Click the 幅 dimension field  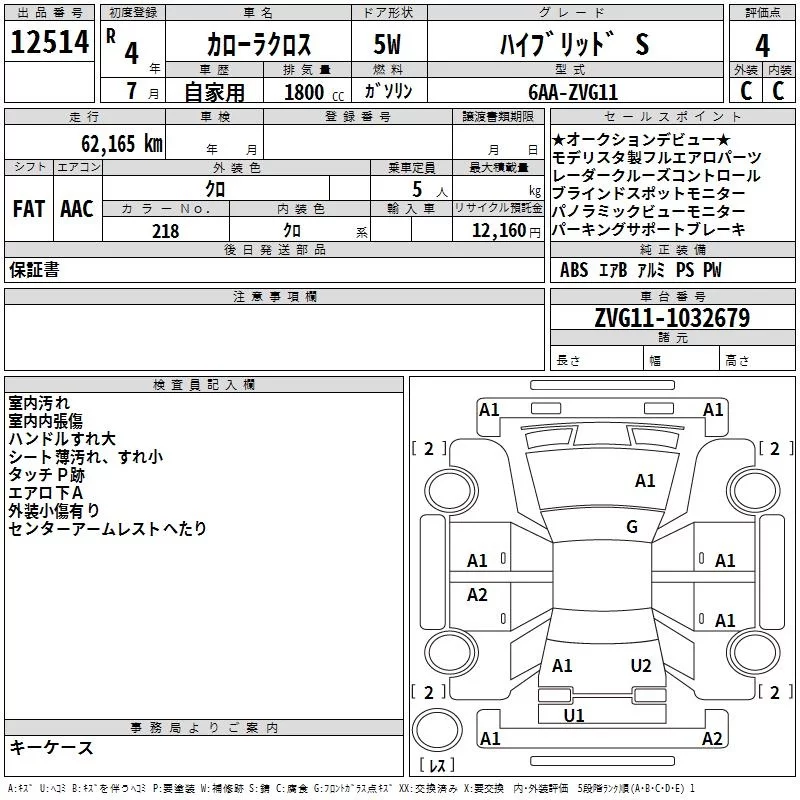coord(681,359)
